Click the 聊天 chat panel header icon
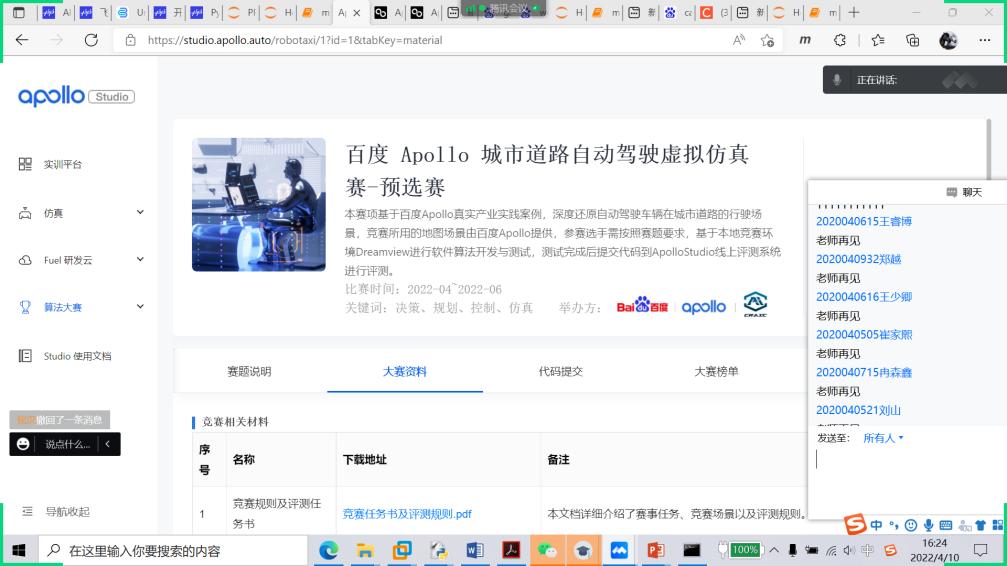The image size is (1007, 566). point(952,192)
